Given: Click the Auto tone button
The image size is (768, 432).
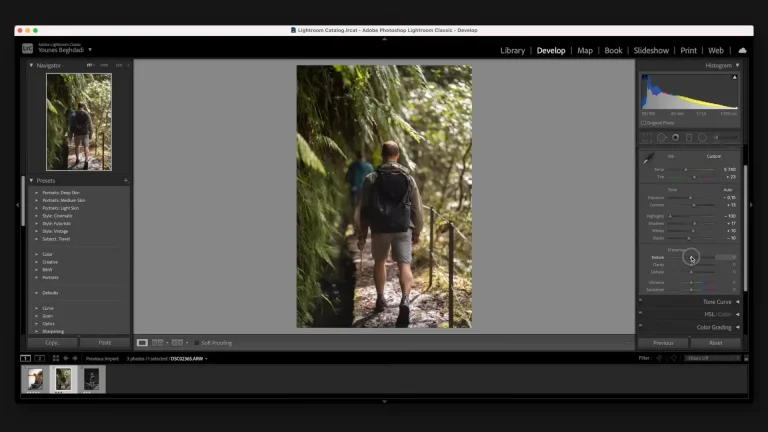Looking at the screenshot, I should coord(728,190).
